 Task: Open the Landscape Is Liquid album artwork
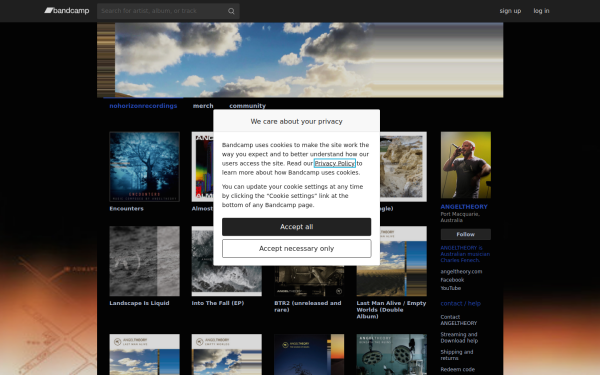point(144,261)
